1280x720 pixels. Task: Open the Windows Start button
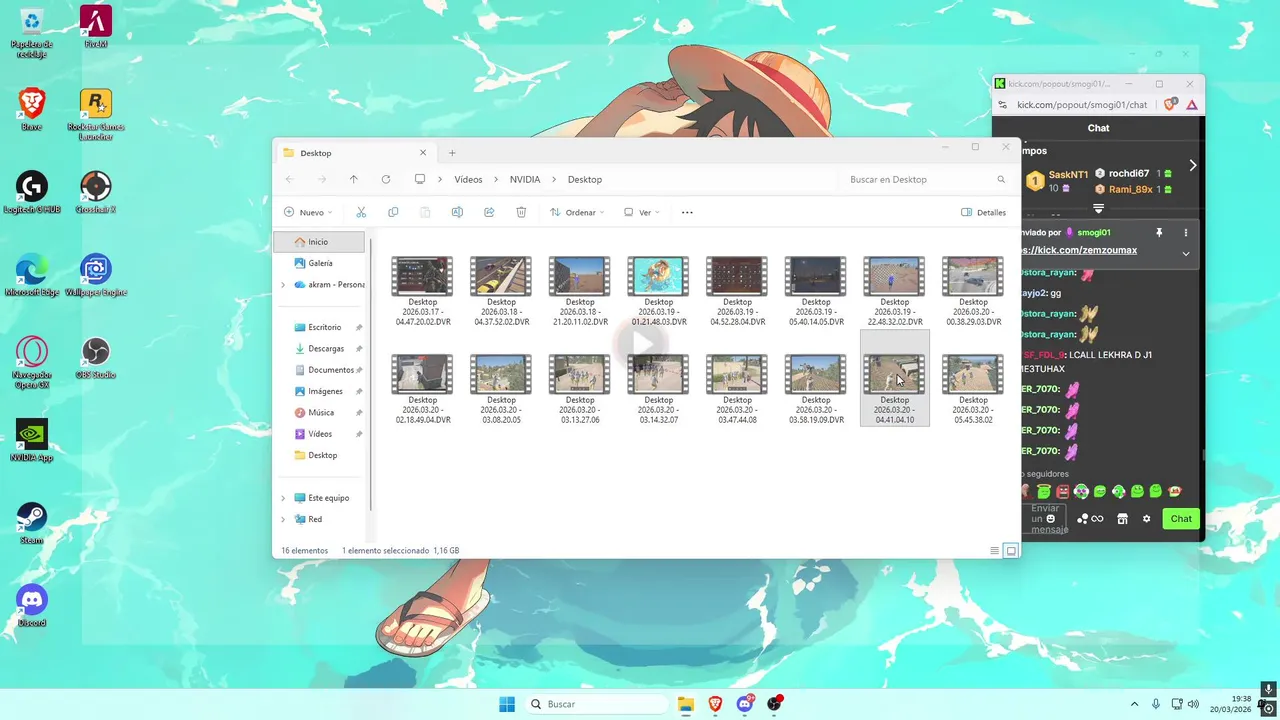tap(507, 704)
